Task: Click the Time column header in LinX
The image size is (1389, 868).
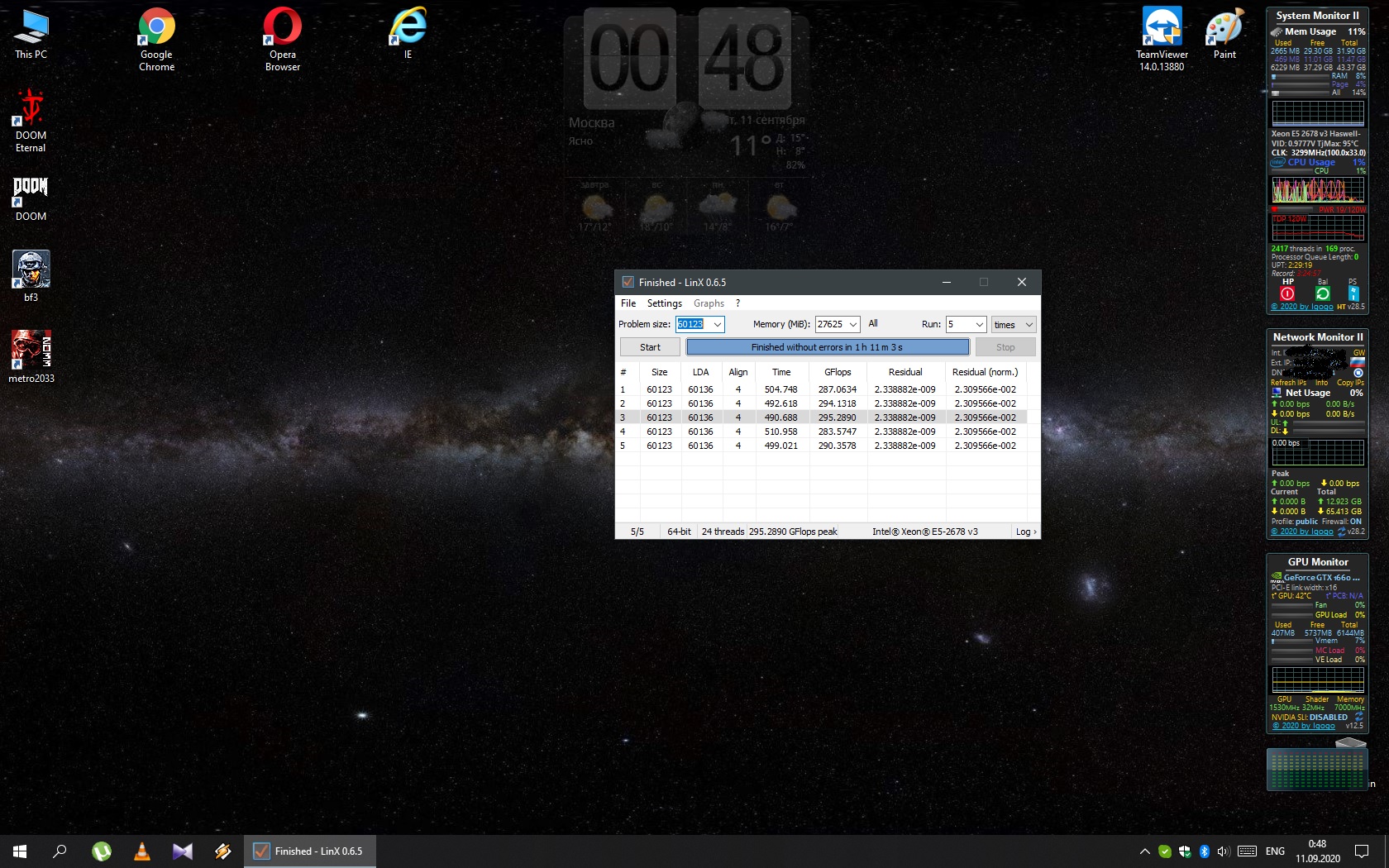Action: coord(781,372)
